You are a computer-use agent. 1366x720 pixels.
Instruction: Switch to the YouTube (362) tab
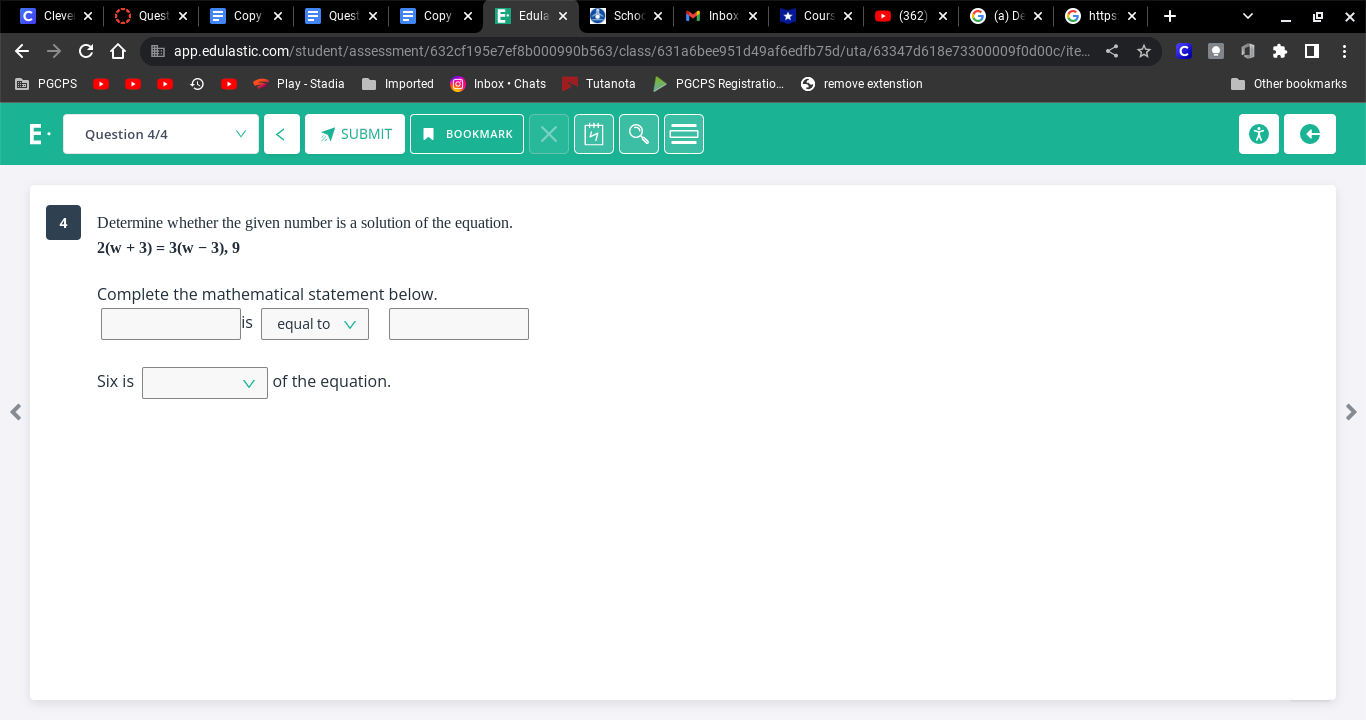(912, 16)
